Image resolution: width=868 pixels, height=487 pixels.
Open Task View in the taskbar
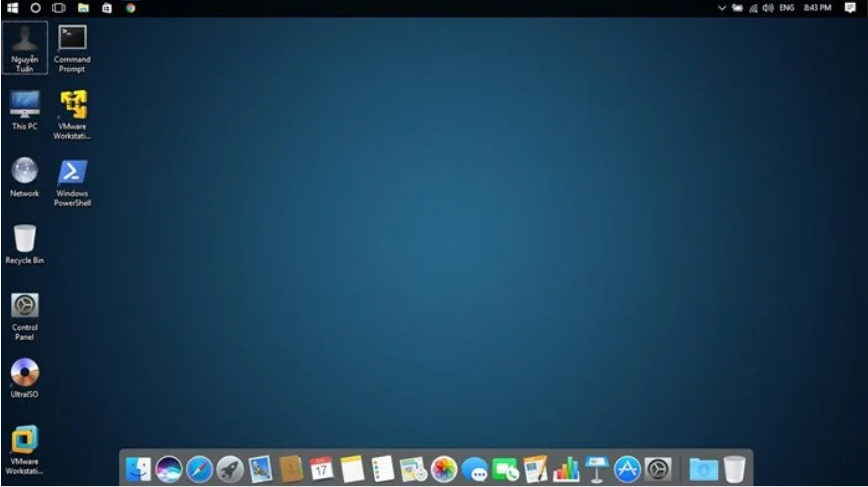[59, 8]
